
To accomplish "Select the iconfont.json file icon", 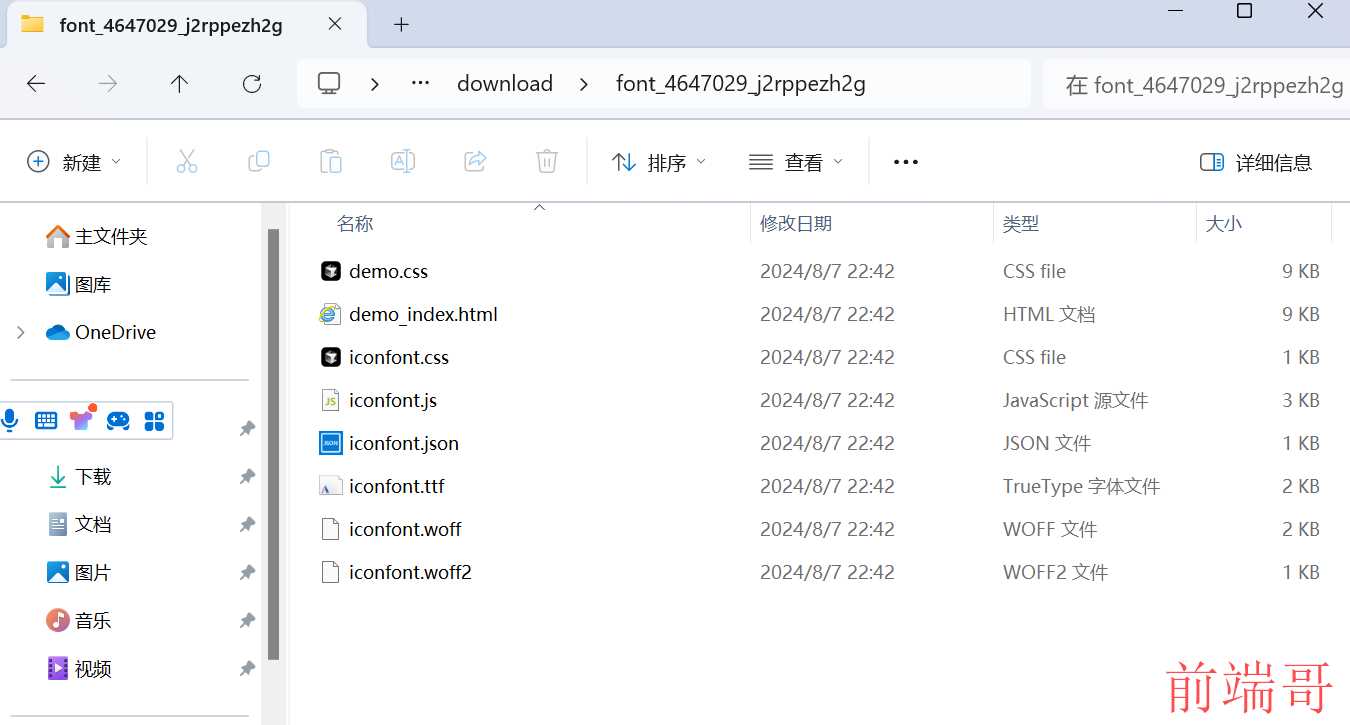I will click(x=331, y=443).
